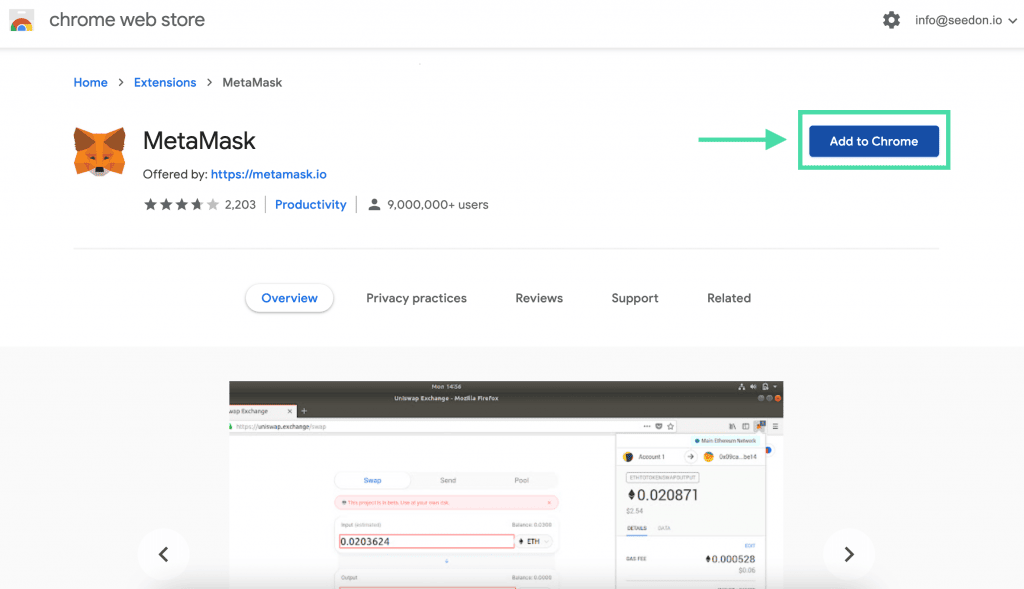Show the previous screenshot with left arrow
Viewport: 1024px width, 589px height.
click(163, 554)
